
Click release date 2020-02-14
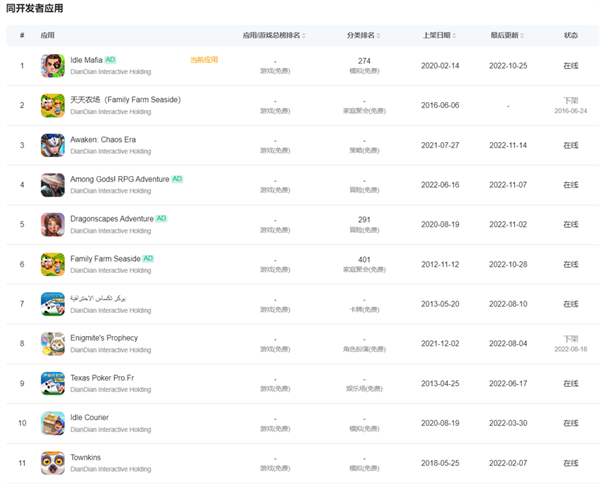(440, 66)
